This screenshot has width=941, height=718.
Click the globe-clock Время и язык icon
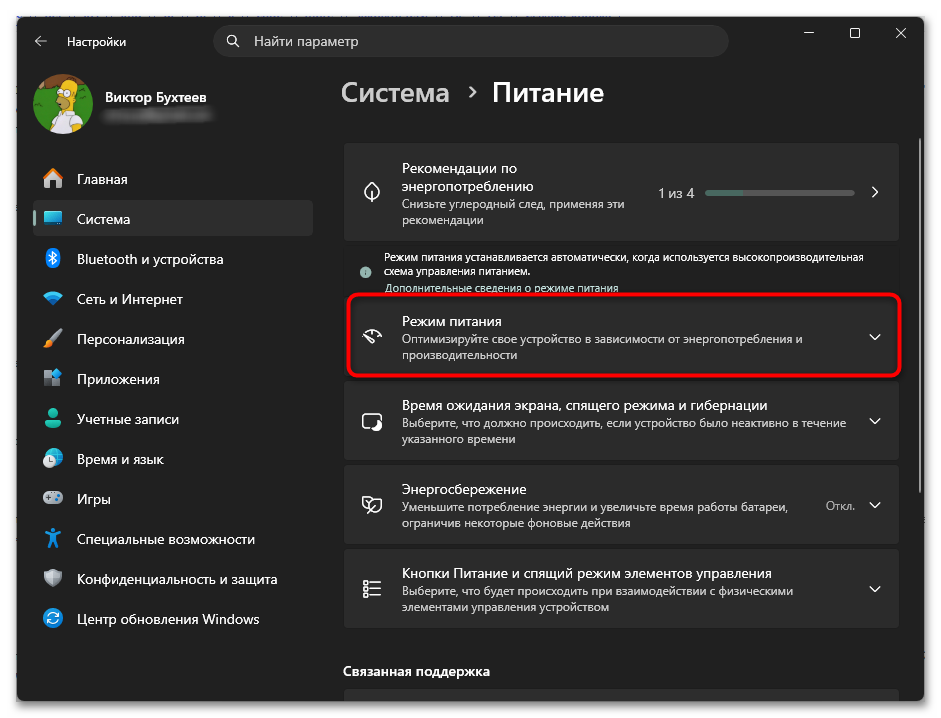53,458
